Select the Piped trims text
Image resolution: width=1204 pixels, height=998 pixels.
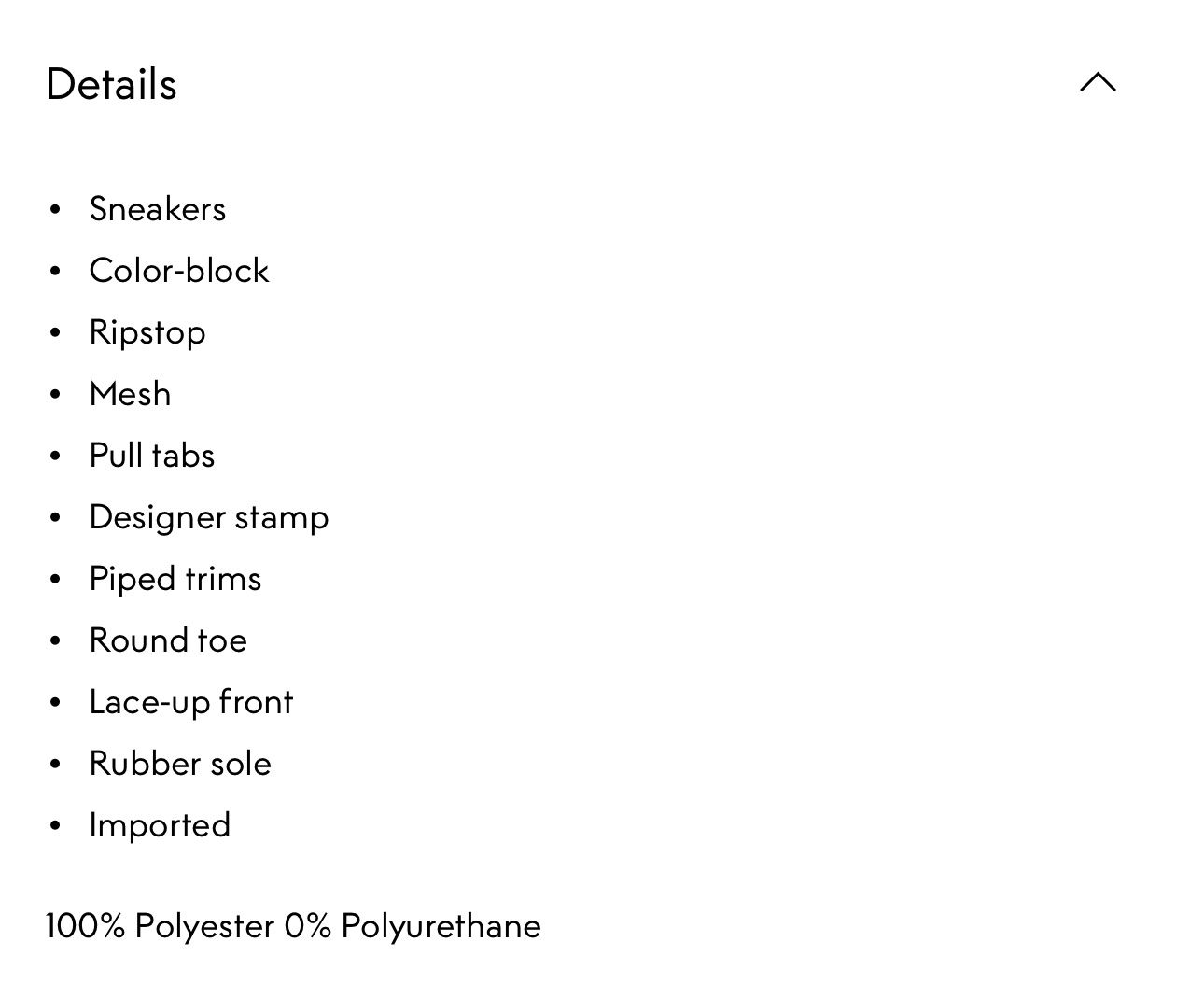point(175,580)
